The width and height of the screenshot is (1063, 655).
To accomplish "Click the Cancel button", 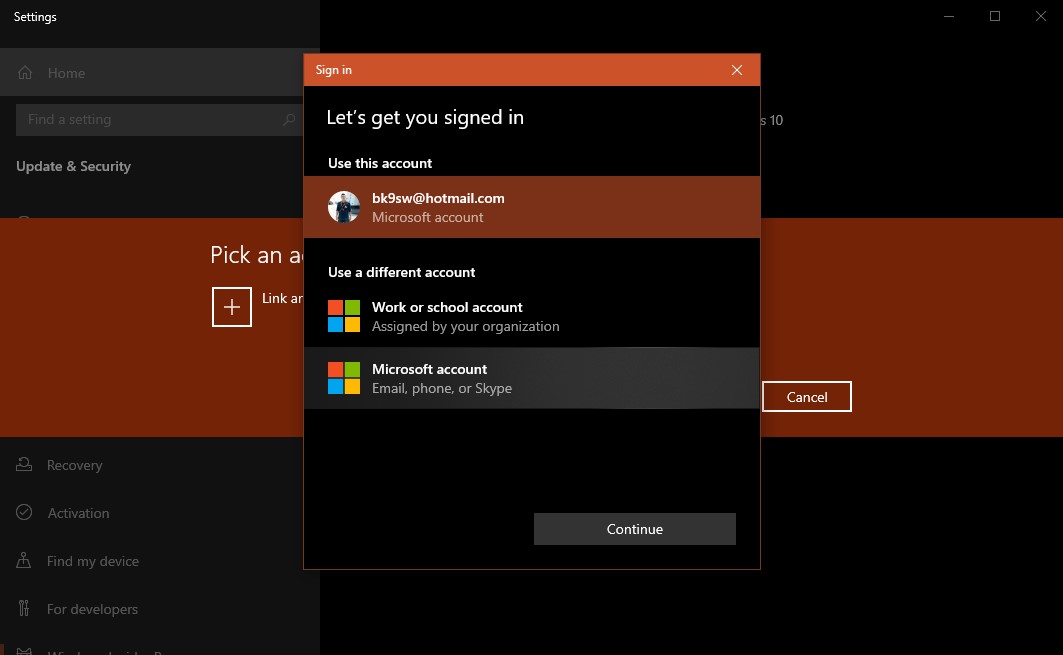I will [807, 397].
